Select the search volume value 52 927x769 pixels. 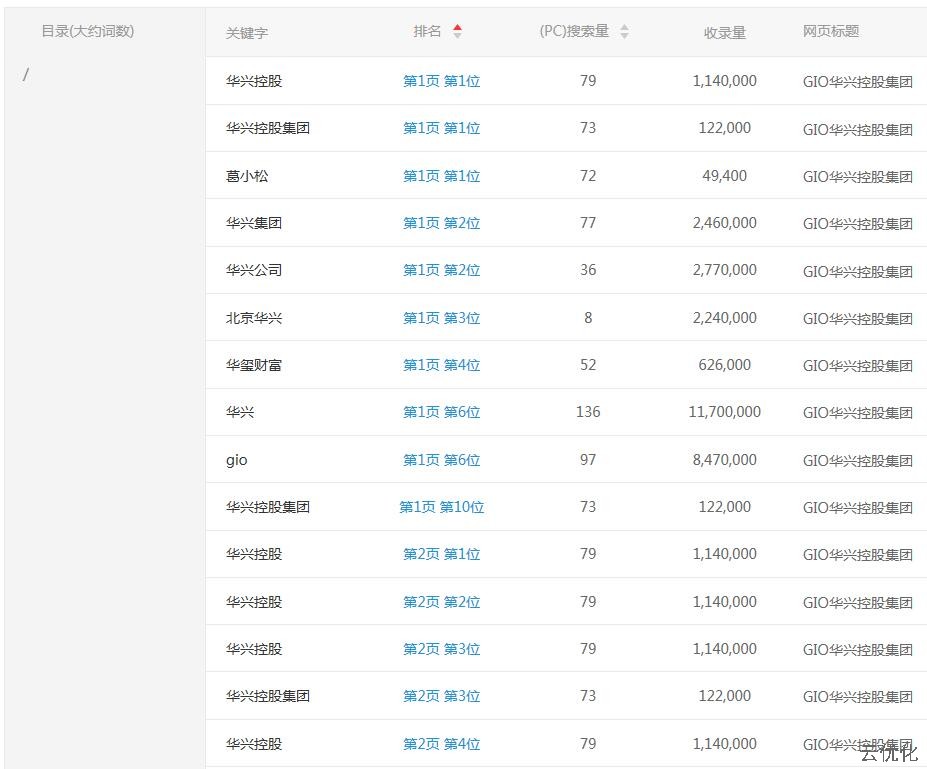(588, 365)
